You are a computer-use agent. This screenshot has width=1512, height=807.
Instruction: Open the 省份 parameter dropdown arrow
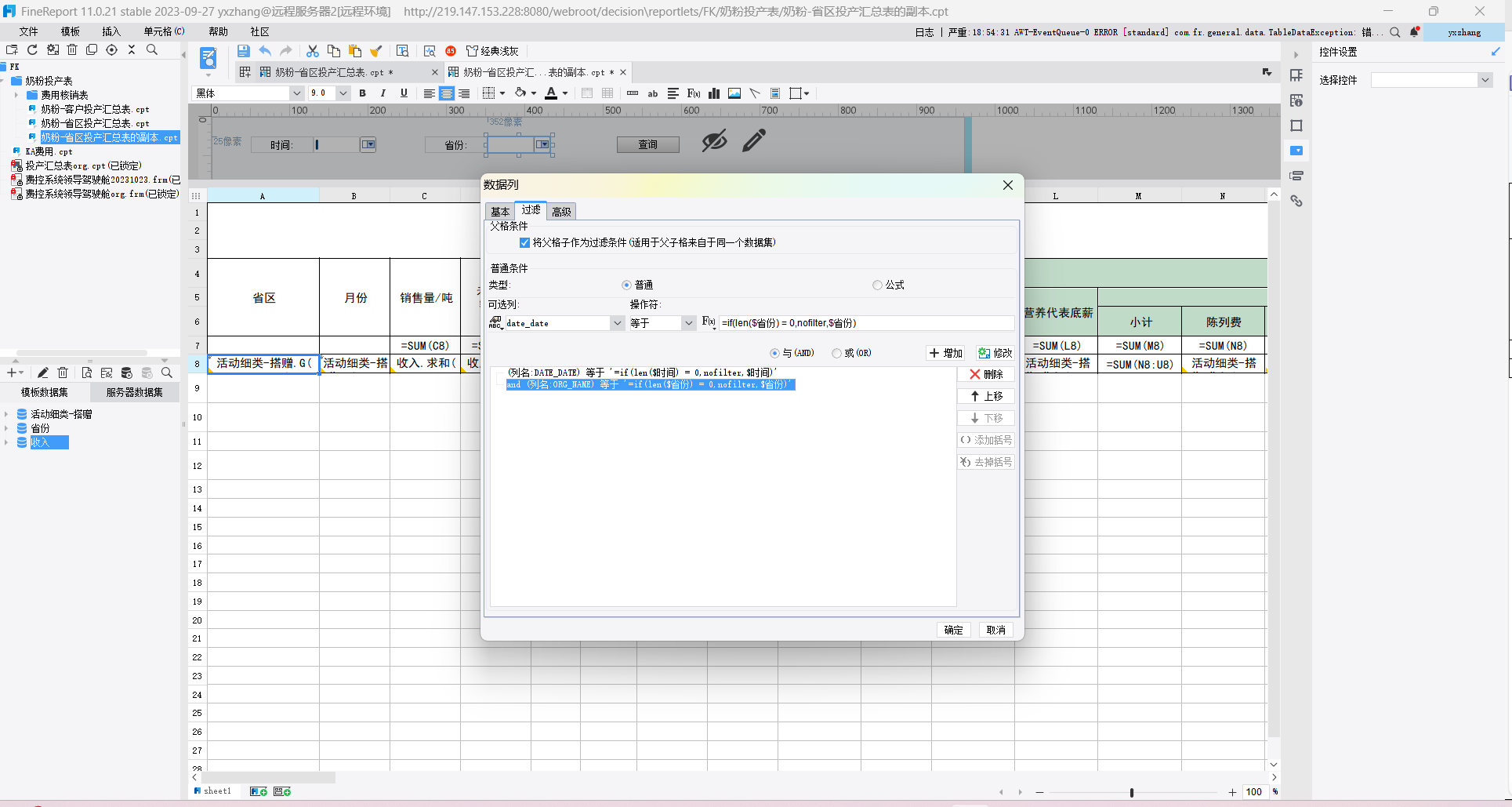click(x=542, y=145)
